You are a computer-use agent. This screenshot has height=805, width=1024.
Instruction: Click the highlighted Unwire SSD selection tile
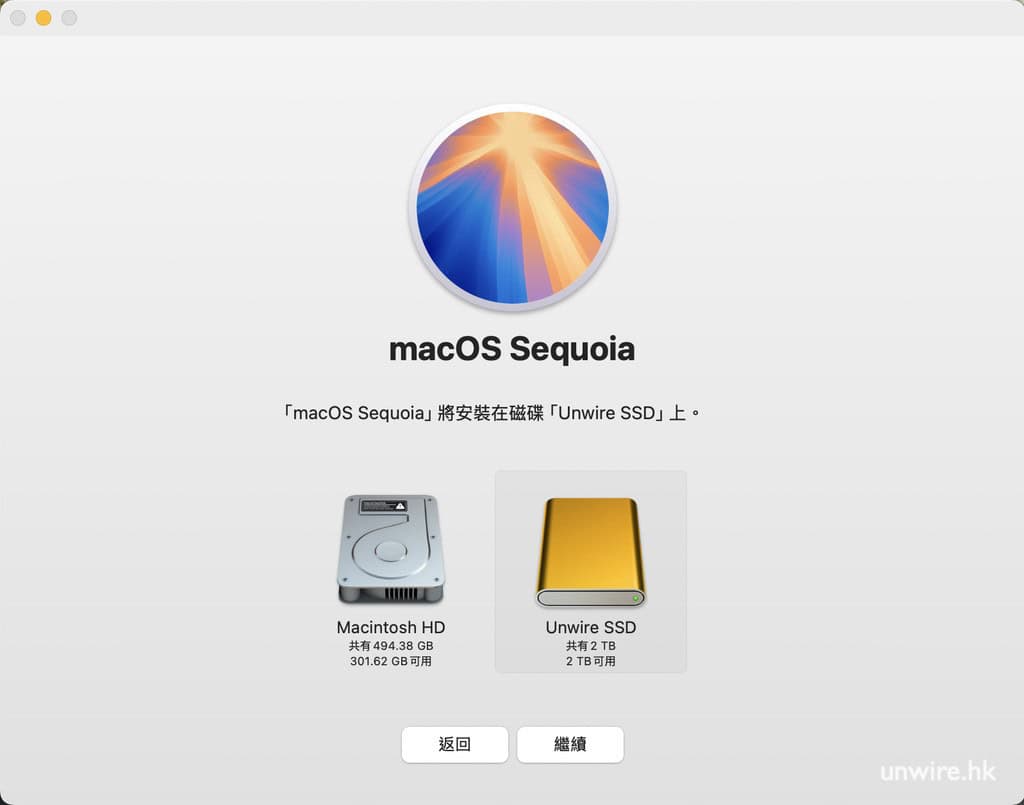pyautogui.click(x=590, y=571)
